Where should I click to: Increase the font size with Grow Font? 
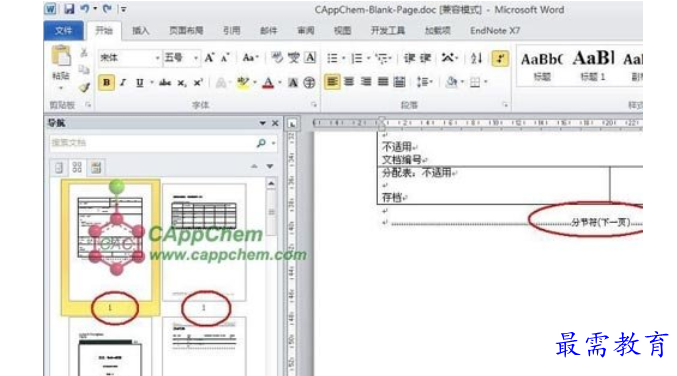point(209,58)
